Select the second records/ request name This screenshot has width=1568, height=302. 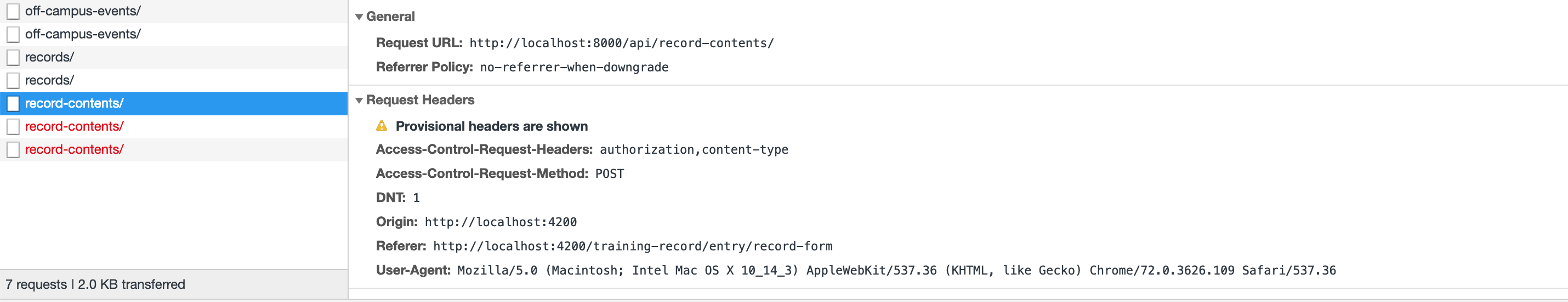pos(49,81)
